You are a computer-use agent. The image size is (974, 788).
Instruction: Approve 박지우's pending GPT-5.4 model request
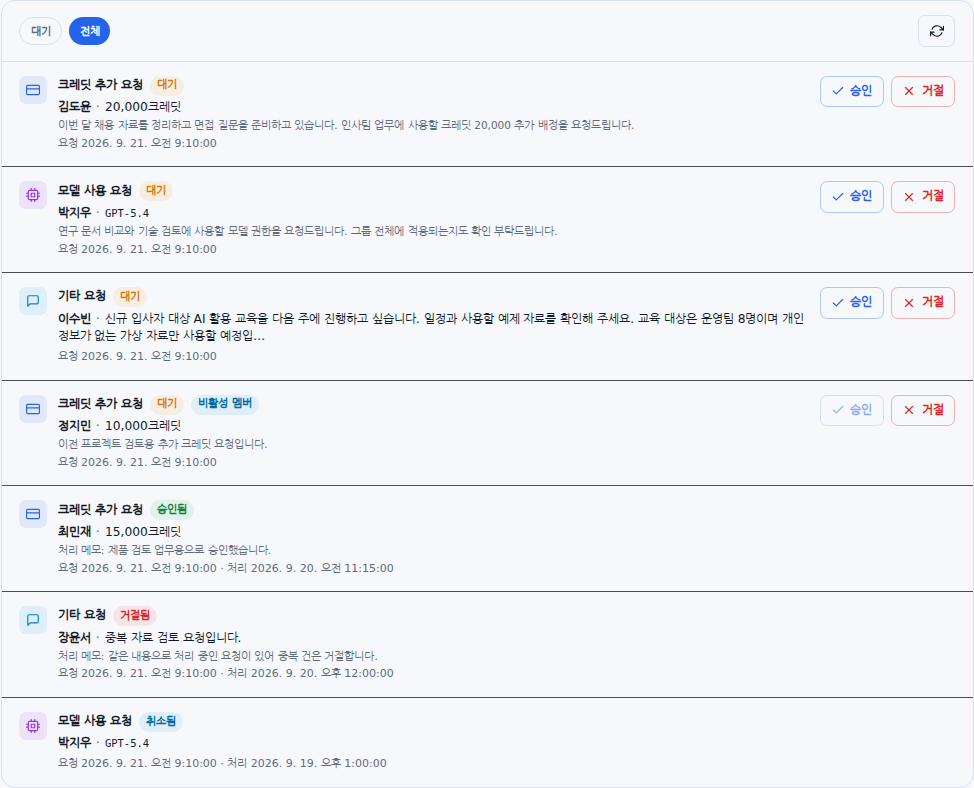pos(852,197)
